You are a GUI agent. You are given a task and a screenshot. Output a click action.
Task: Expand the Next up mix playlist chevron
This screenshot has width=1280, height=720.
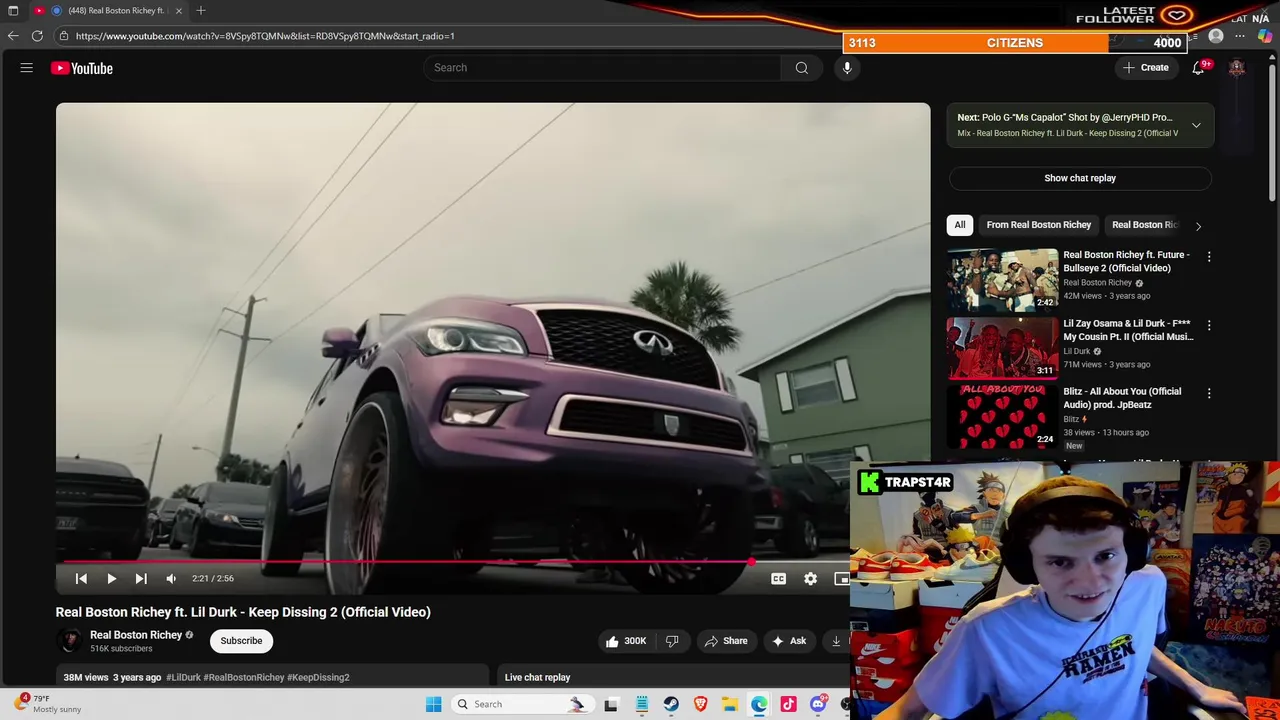(1196, 125)
